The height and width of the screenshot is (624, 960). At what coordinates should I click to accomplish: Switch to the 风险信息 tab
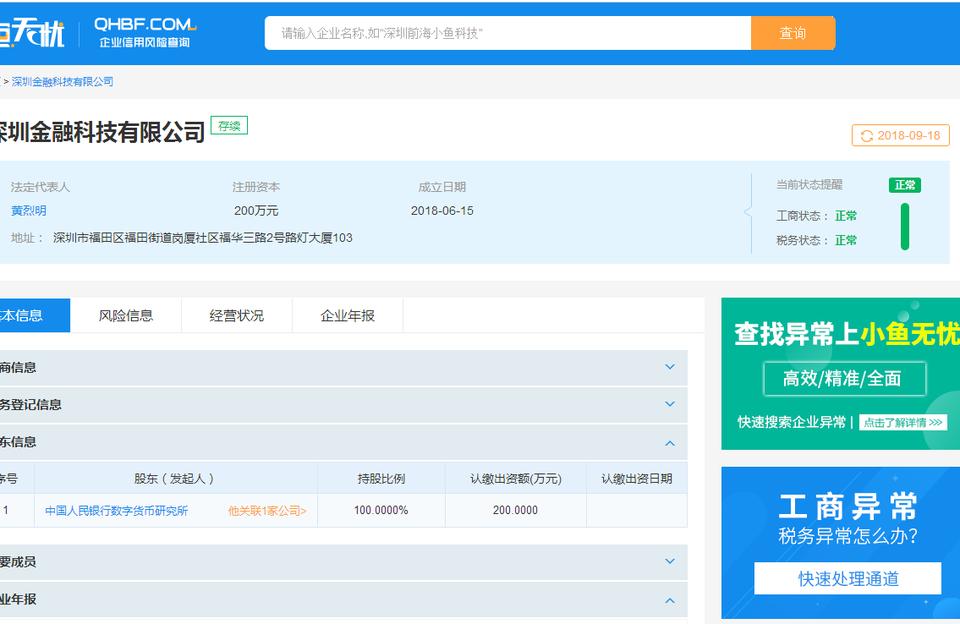tap(125, 314)
